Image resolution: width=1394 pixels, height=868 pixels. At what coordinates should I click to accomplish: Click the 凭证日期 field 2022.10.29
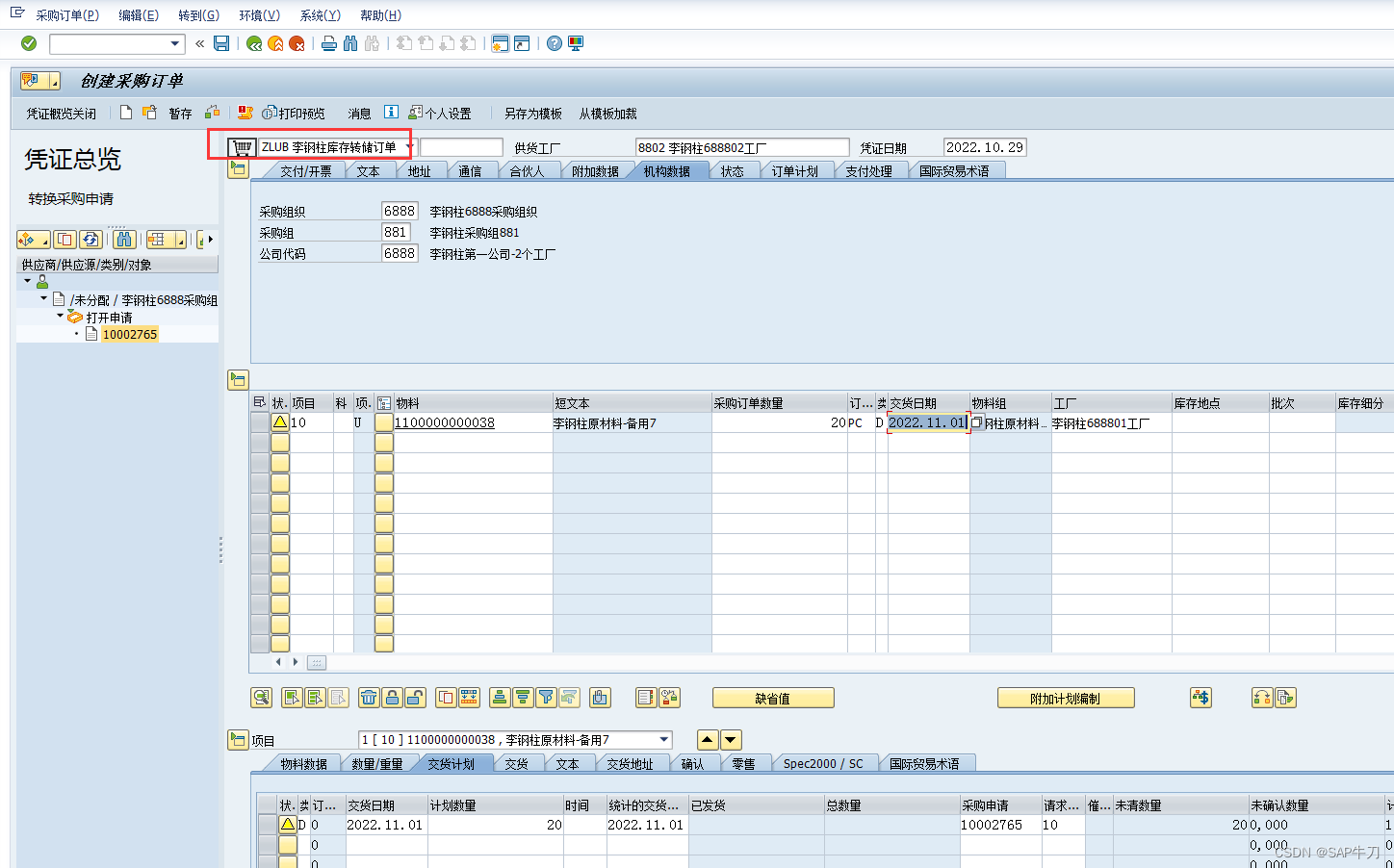[985, 147]
